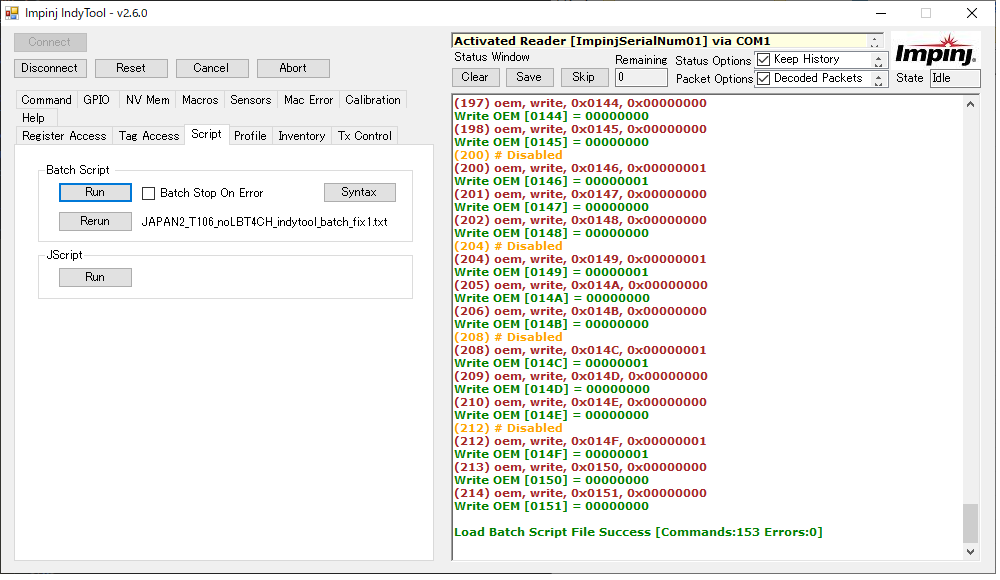The image size is (1000, 580).
Task: Click the status log scrollbar down arrow
Action: (x=970, y=552)
